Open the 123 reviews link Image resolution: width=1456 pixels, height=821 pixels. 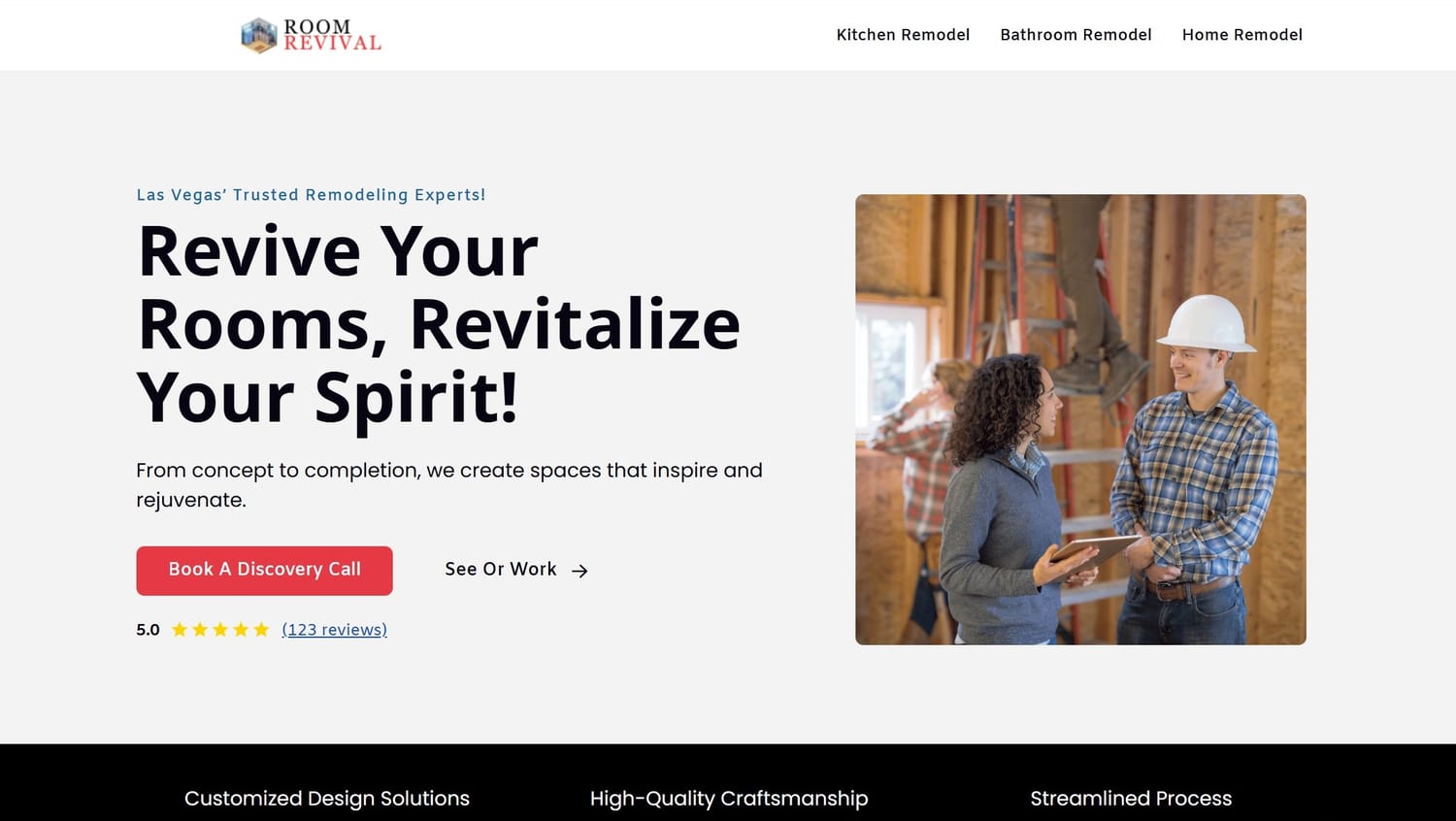[334, 630]
